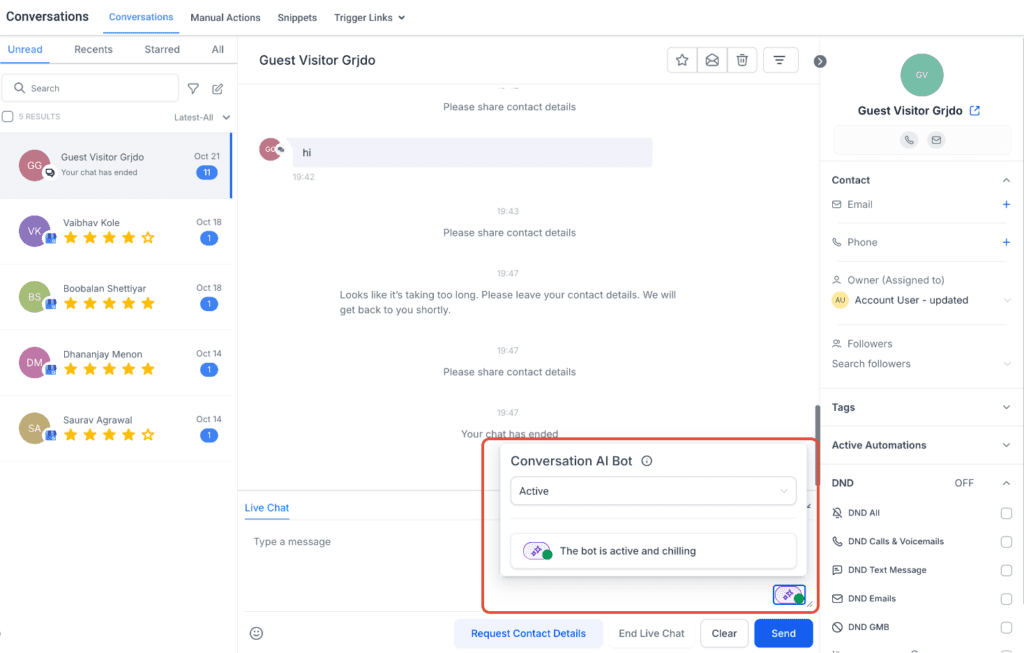The width and height of the screenshot is (1024, 653).
Task: Star the Guest Visitor Grjdo conversation
Action: [x=682, y=60]
